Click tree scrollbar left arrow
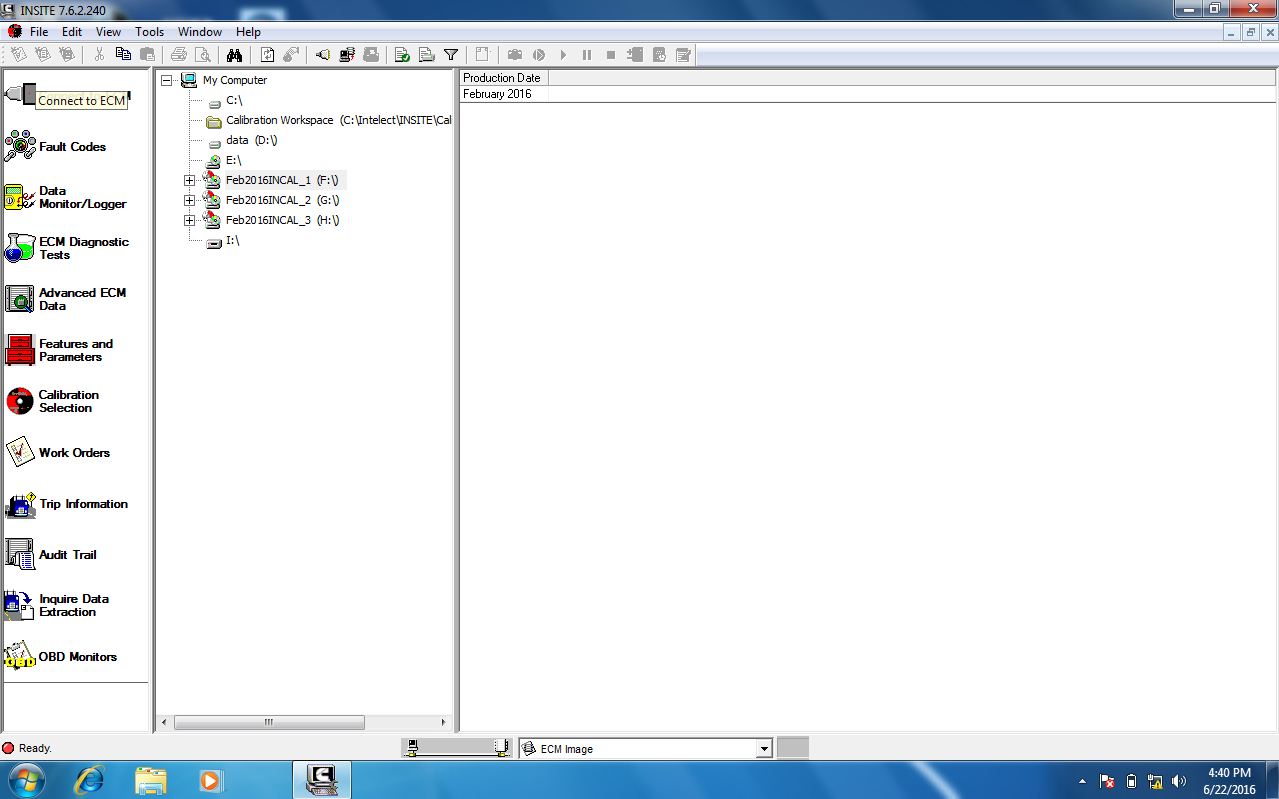The height and width of the screenshot is (799, 1279). click(x=165, y=722)
